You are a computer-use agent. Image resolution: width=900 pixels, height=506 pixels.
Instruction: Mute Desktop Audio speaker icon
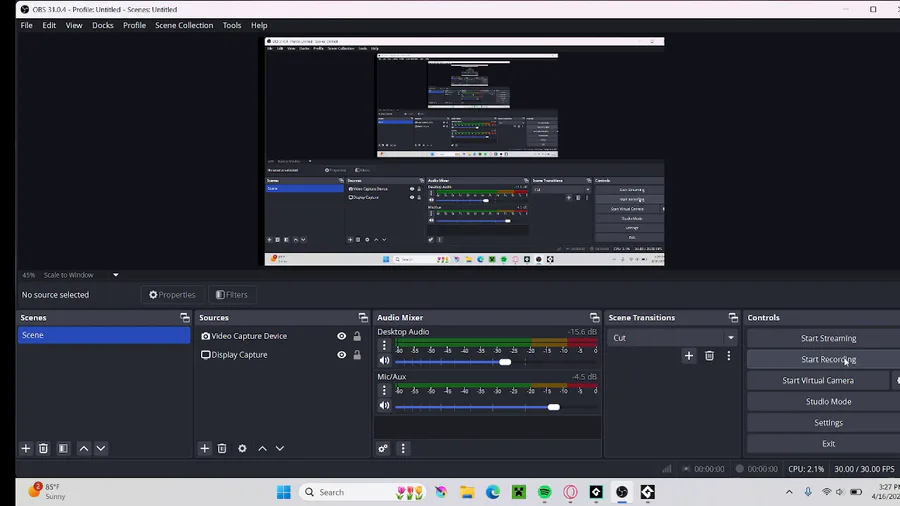384,360
